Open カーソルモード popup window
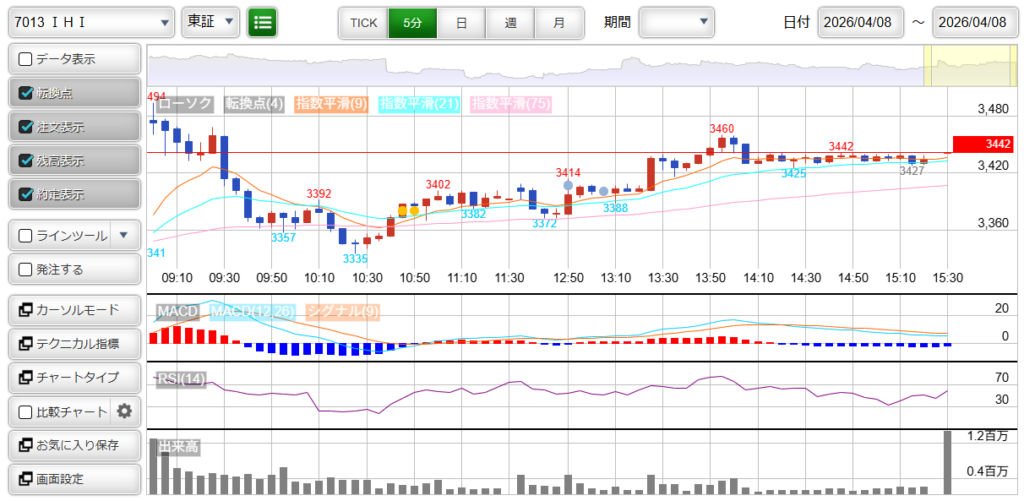The height and width of the screenshot is (501, 1024). (74, 310)
